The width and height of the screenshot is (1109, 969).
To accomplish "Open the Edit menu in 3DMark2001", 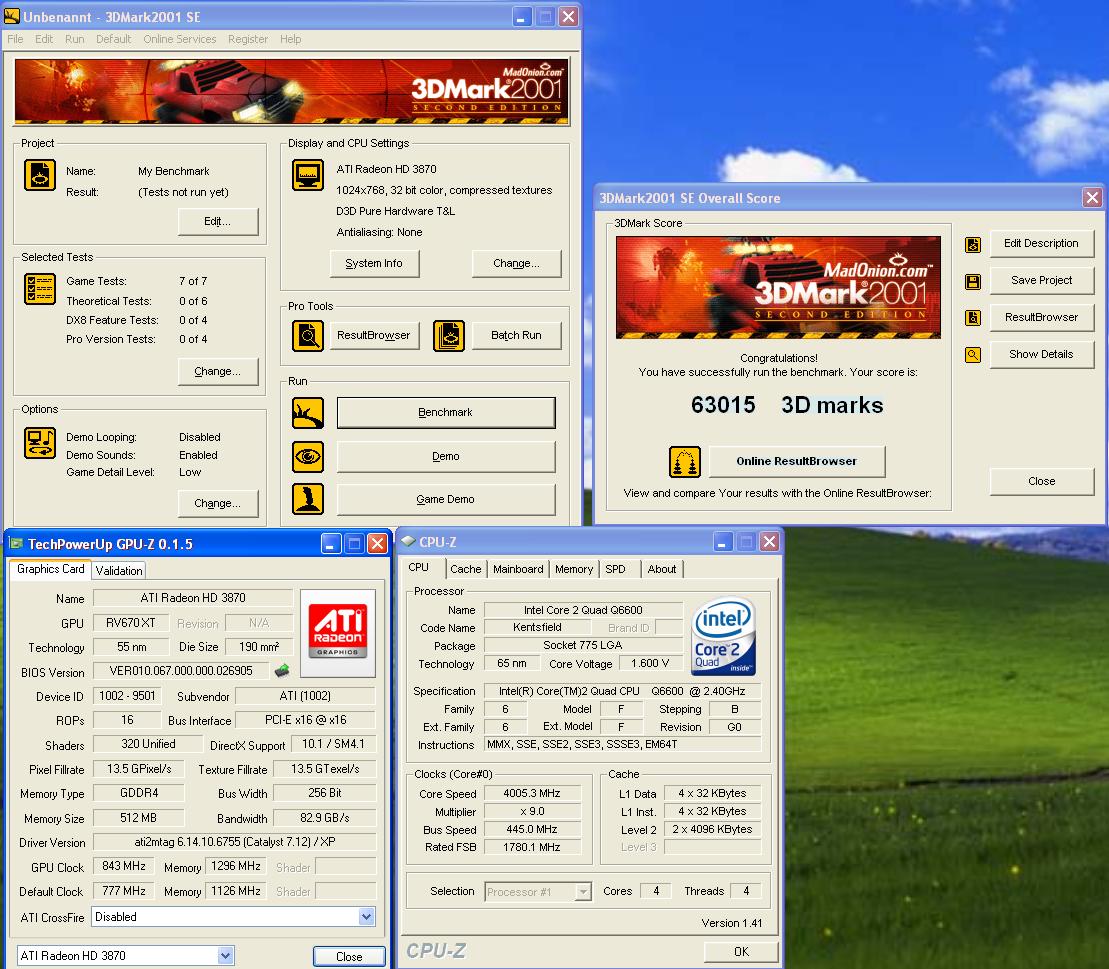I will coord(44,39).
